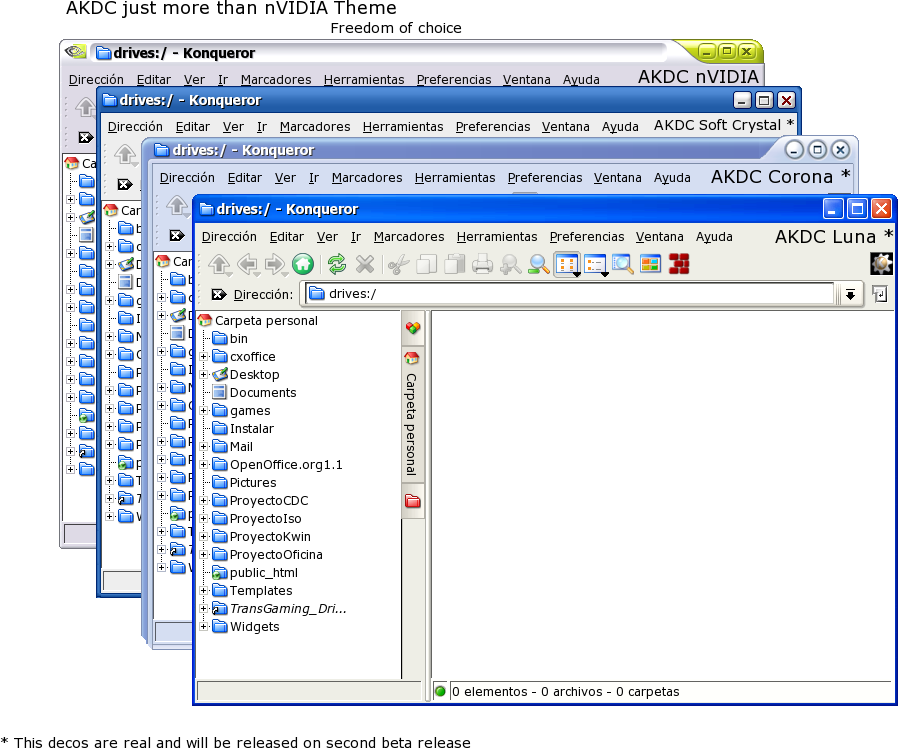
Task: Go to home with the green Home icon
Action: (x=303, y=264)
